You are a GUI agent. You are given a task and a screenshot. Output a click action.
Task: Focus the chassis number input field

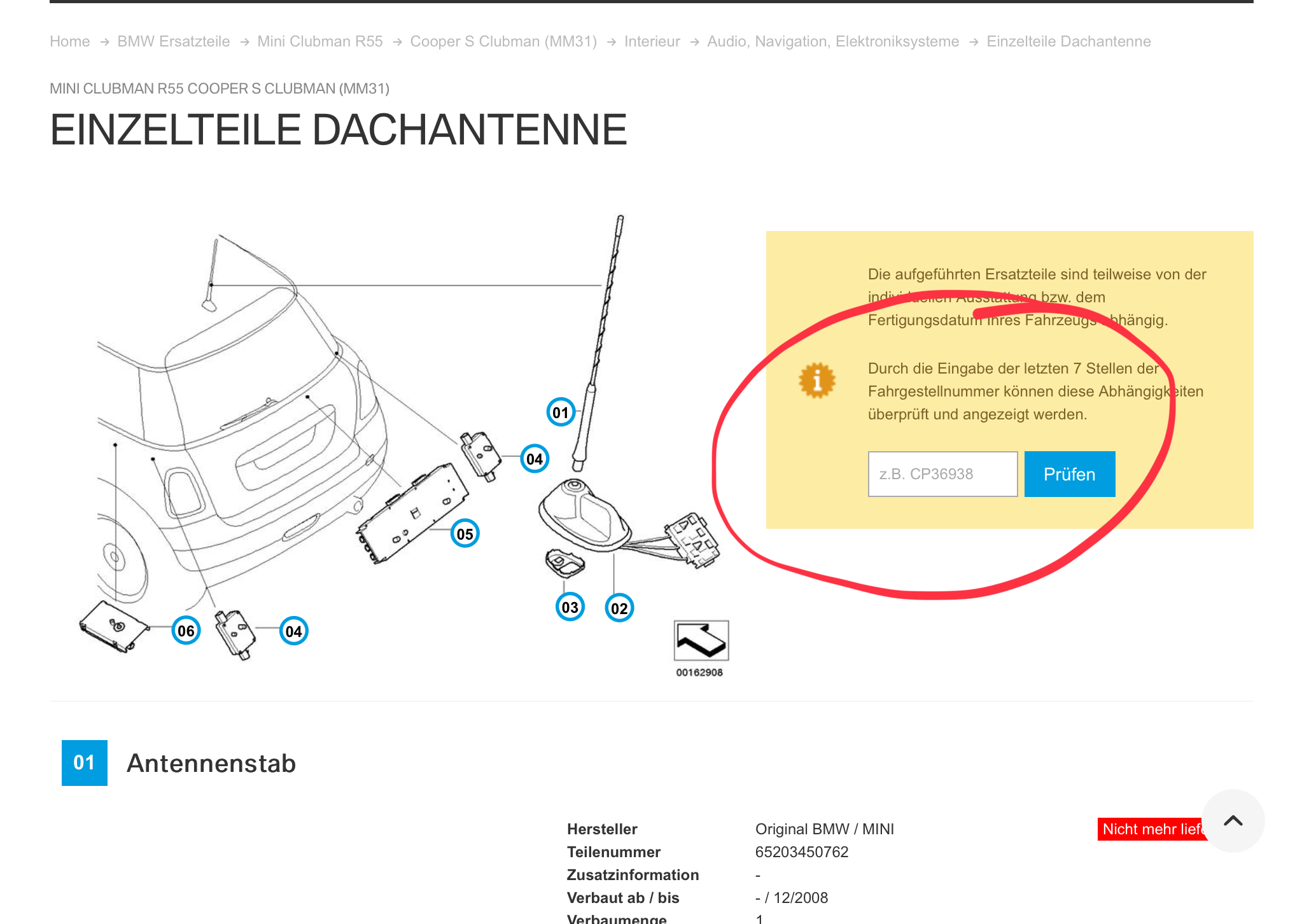tap(942, 474)
